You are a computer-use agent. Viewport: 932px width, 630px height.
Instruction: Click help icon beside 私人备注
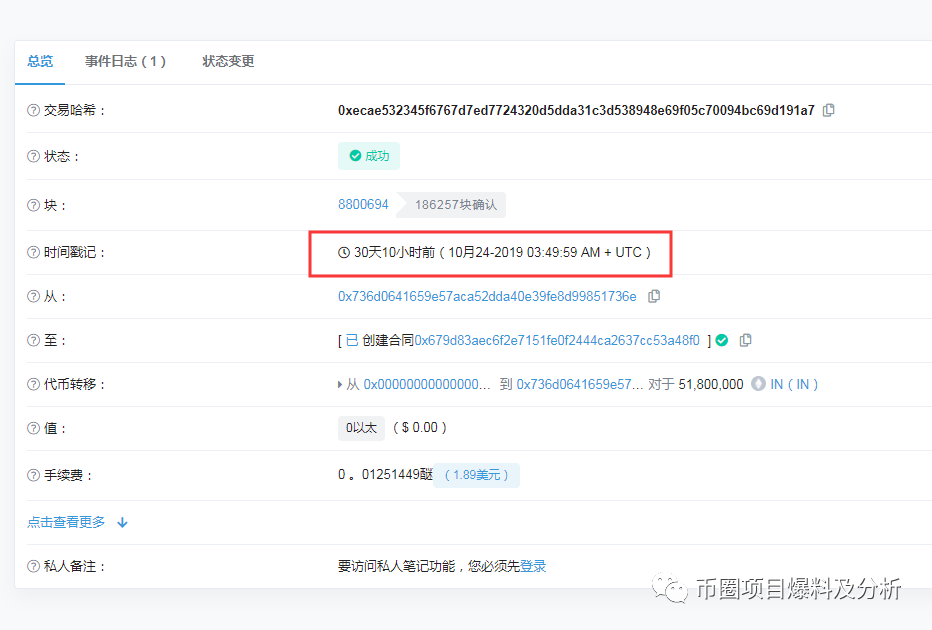[33, 566]
